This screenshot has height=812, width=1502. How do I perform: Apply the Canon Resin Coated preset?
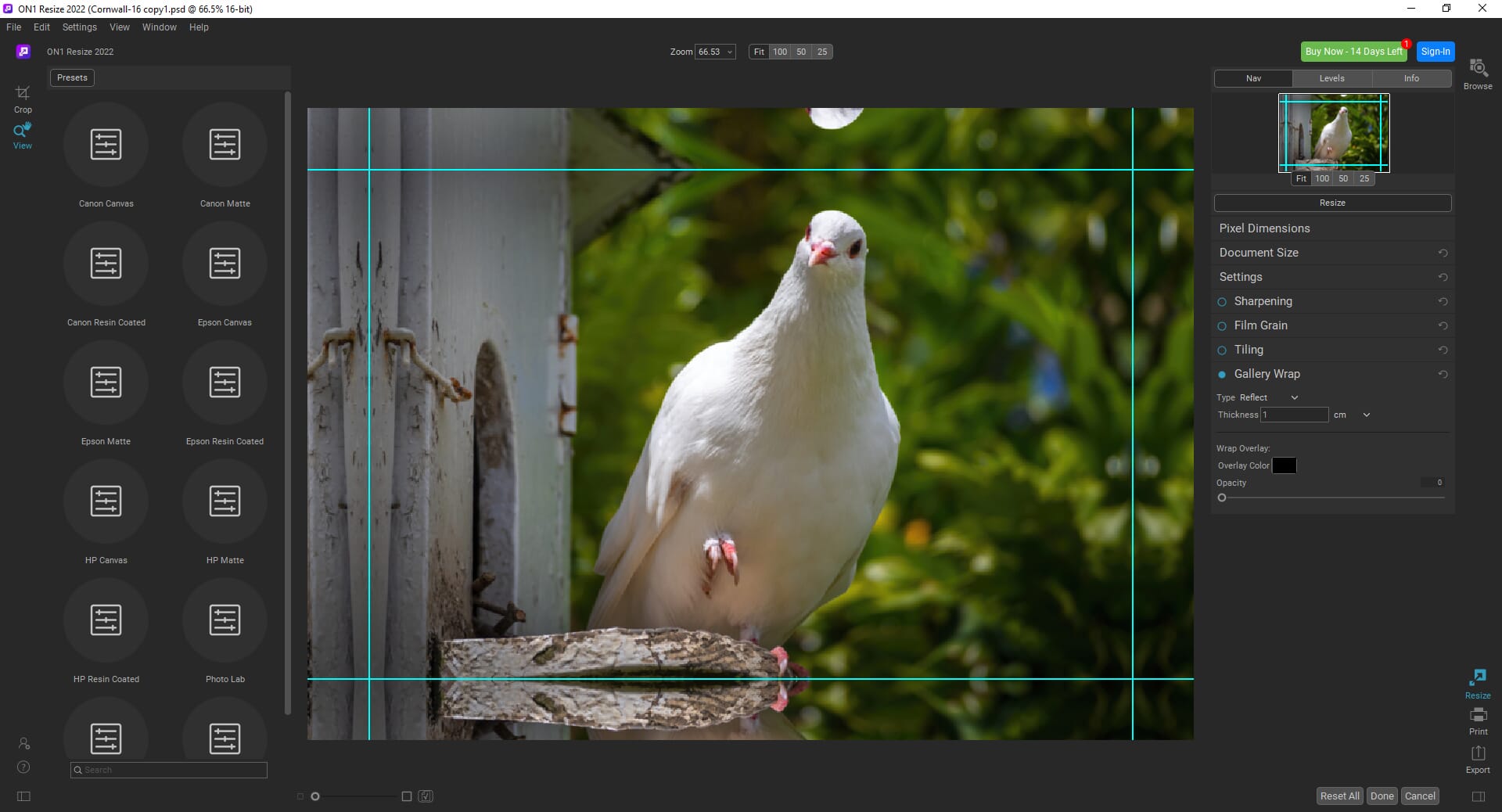(x=106, y=264)
